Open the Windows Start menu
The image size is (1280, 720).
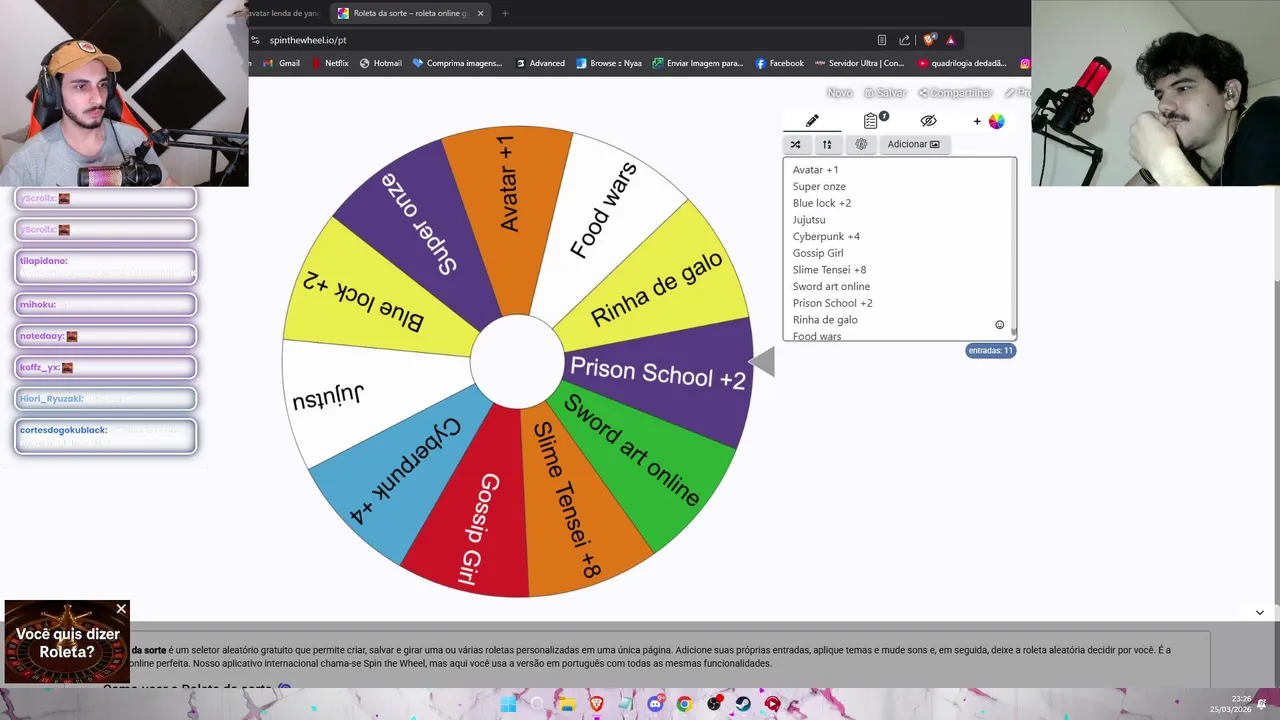coord(508,704)
